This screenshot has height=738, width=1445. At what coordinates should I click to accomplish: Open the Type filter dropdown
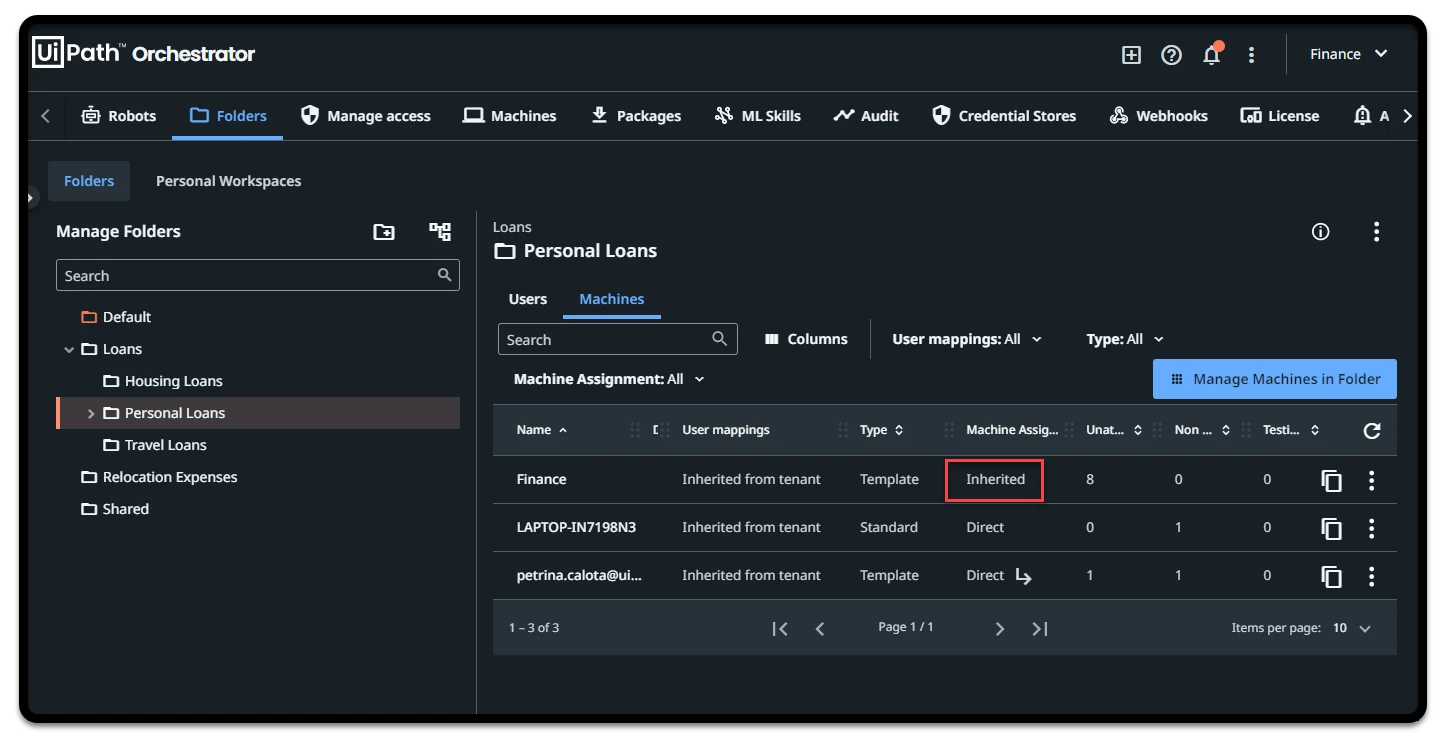point(1125,339)
